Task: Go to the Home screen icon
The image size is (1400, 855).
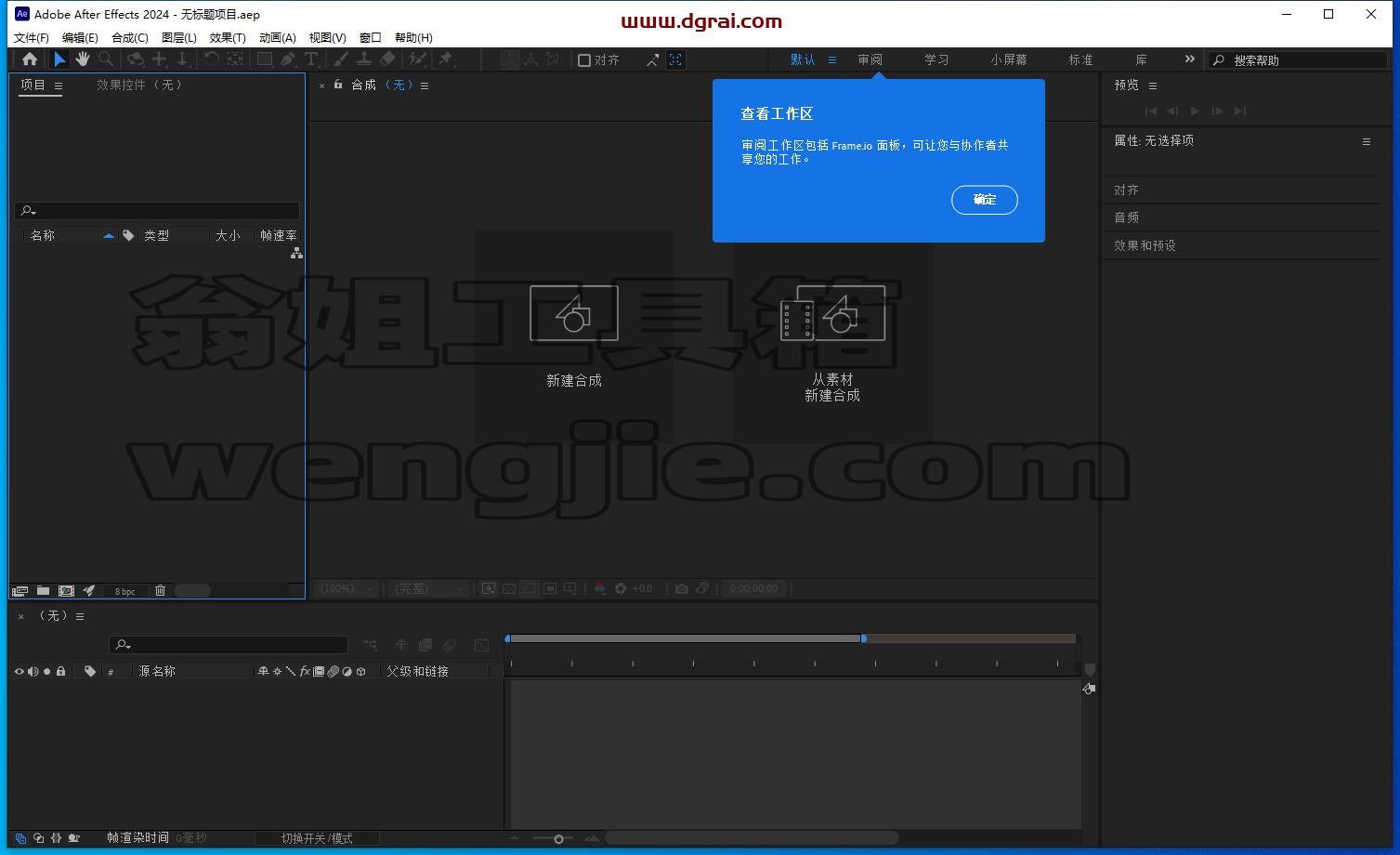Action: coord(30,59)
